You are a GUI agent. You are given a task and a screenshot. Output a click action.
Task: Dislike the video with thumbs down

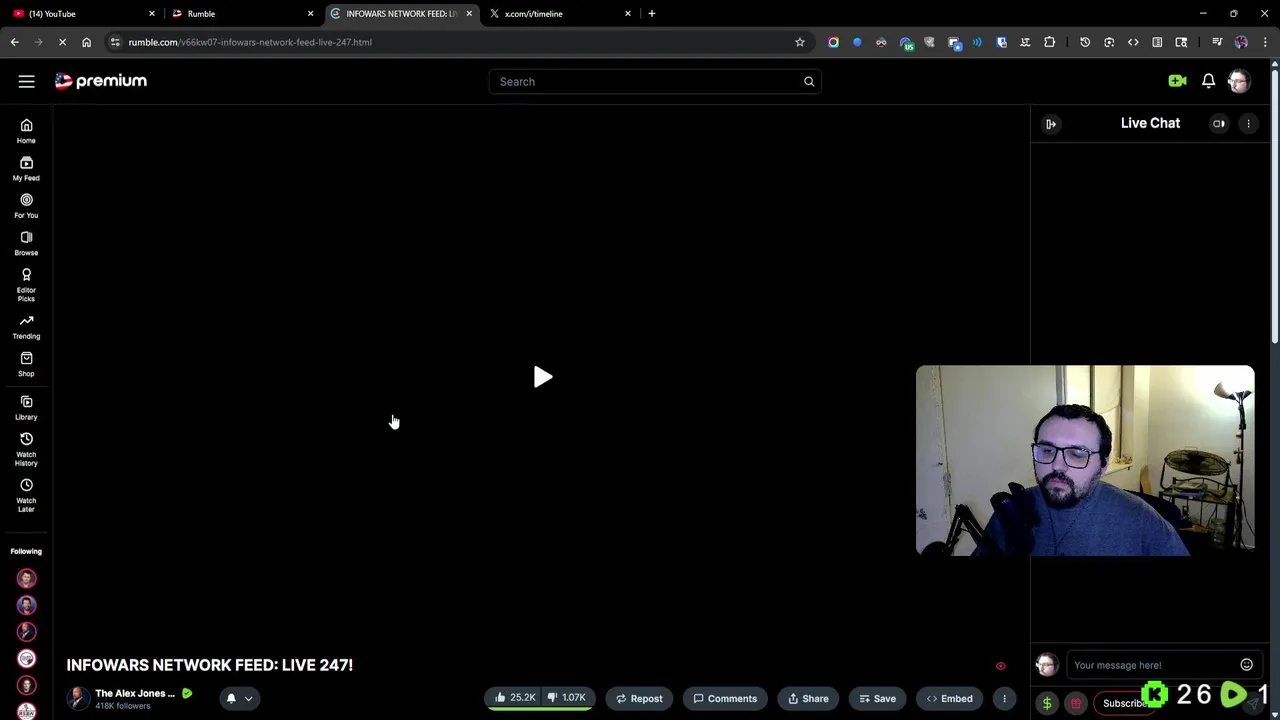(x=567, y=698)
